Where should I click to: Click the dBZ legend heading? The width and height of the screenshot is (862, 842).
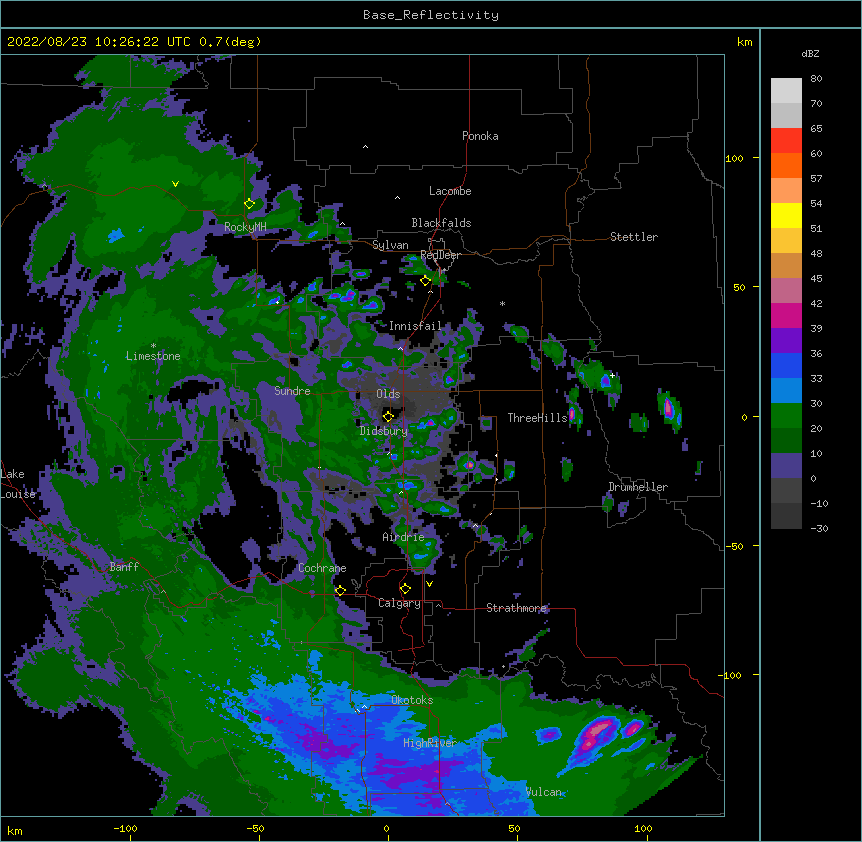[810, 53]
